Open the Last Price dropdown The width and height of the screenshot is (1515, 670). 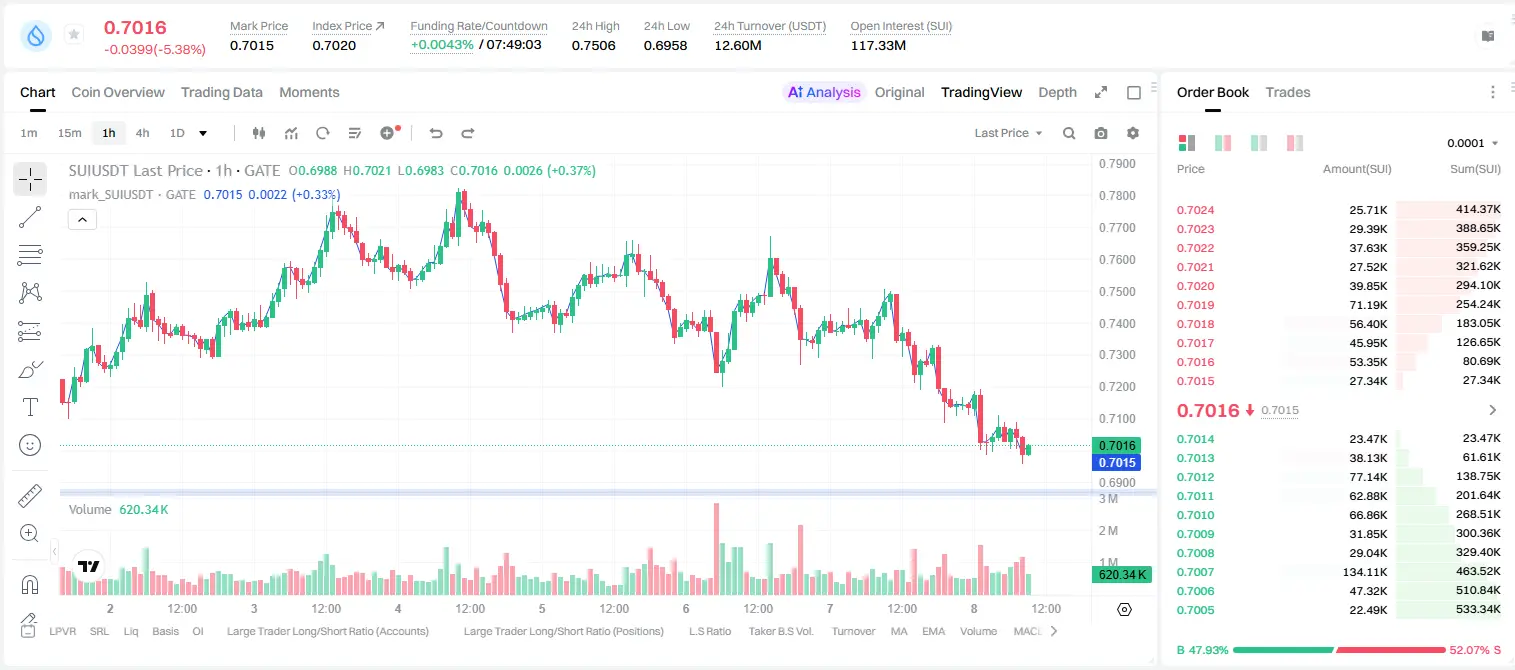pyautogui.click(x=1008, y=133)
